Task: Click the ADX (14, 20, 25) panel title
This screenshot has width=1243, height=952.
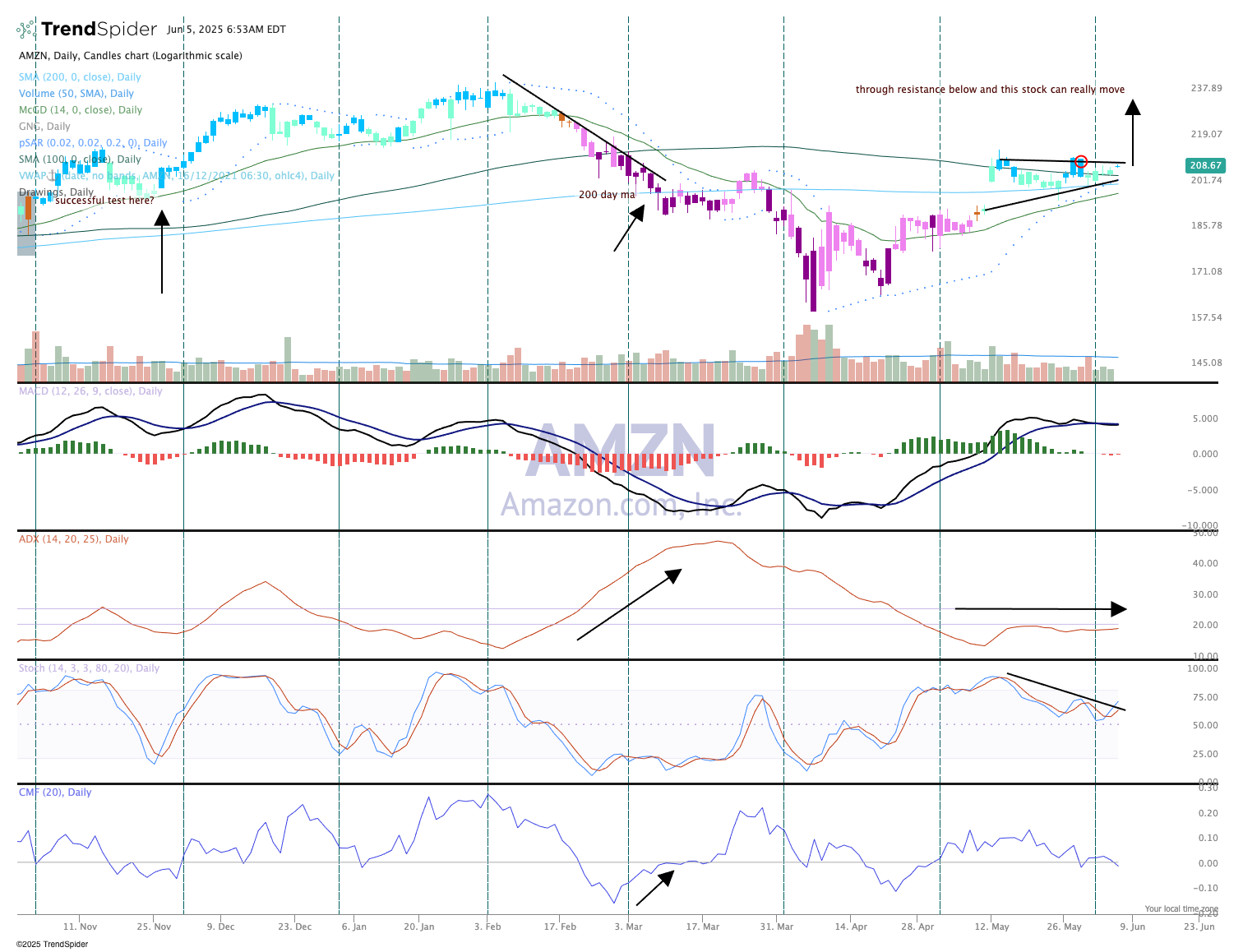Action: (74, 539)
